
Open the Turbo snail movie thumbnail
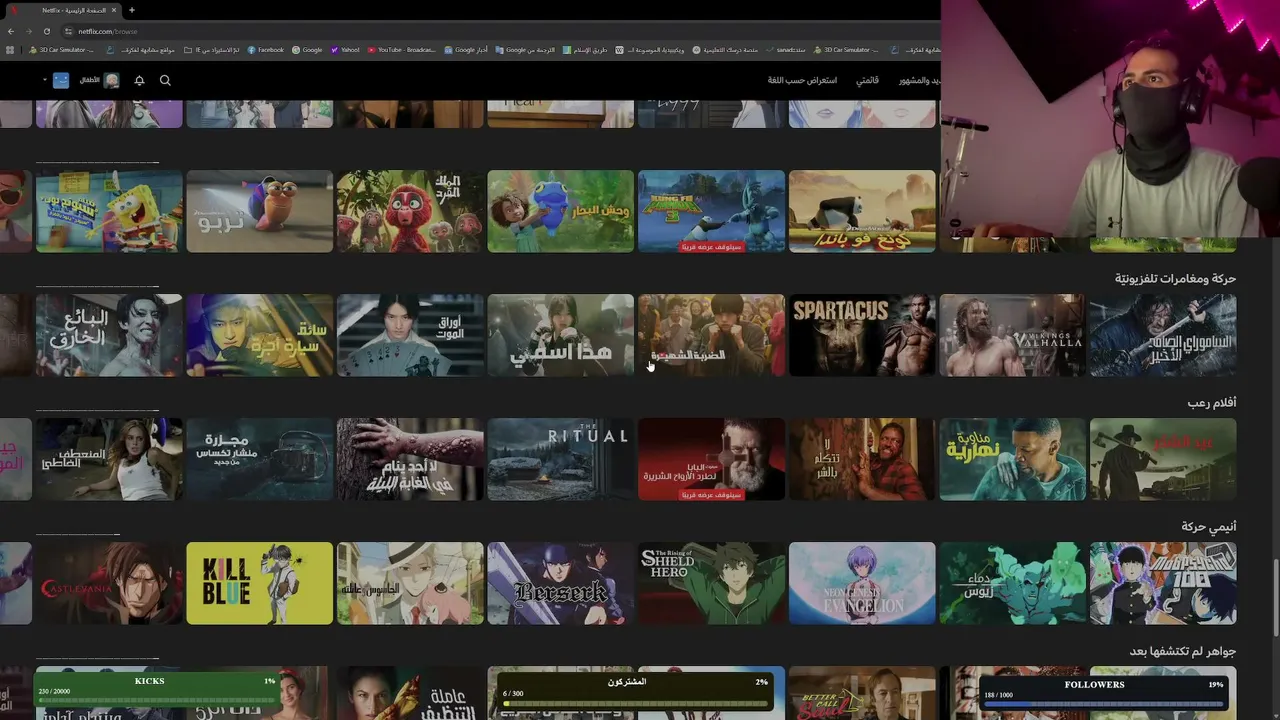(259, 211)
